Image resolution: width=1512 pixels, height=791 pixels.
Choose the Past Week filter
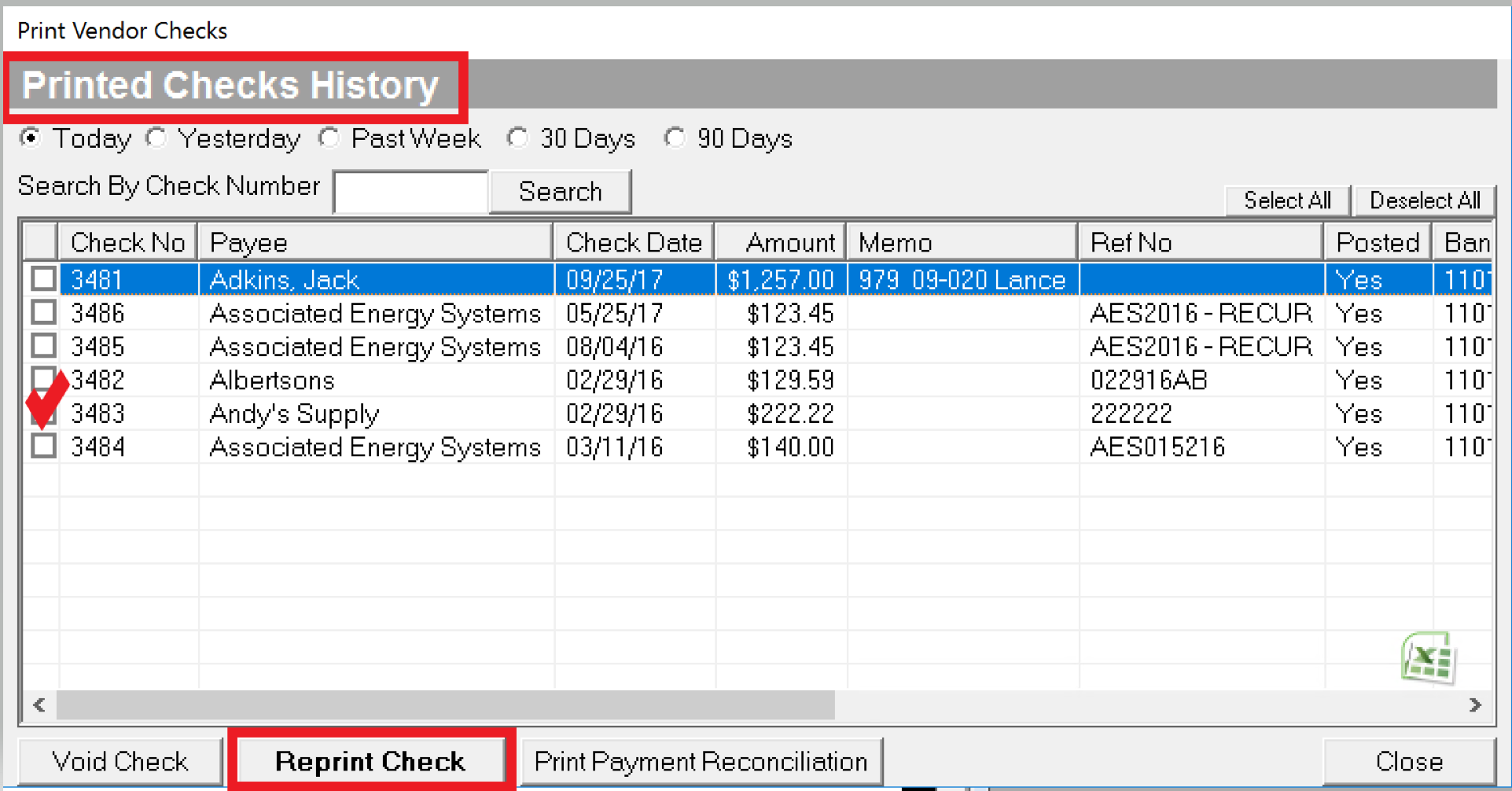[x=329, y=138]
